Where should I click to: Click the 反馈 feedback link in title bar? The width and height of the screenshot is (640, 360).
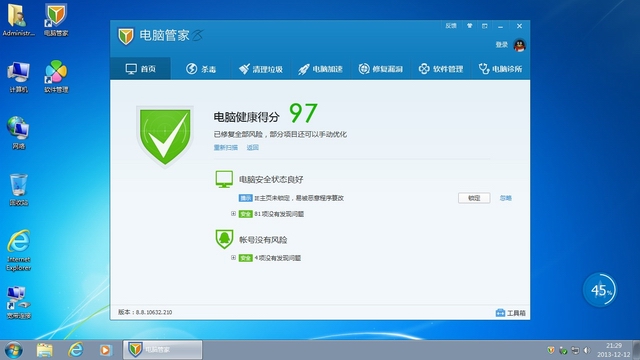click(x=451, y=26)
